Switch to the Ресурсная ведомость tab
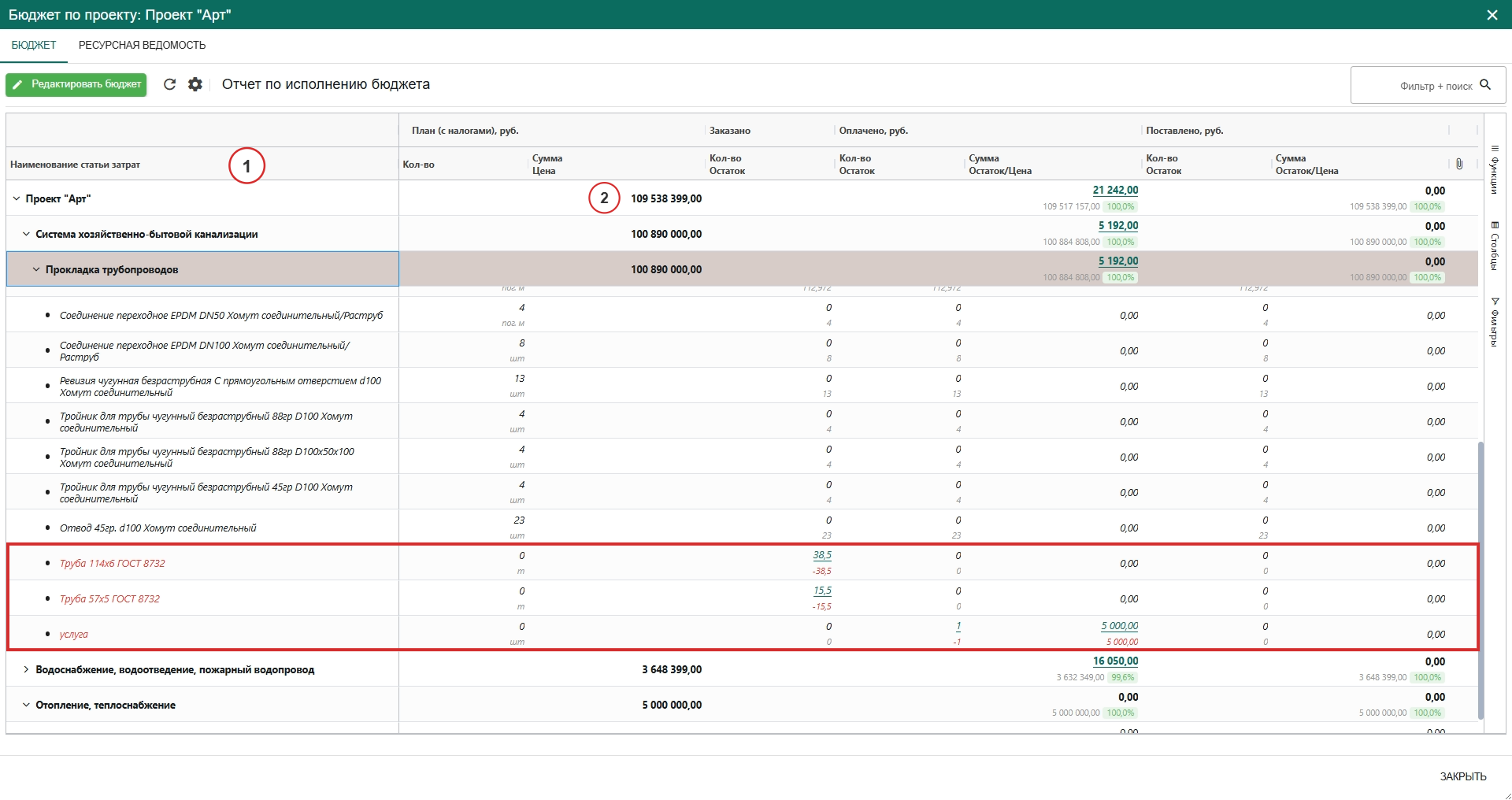This screenshot has height=800, width=1512. (x=142, y=46)
